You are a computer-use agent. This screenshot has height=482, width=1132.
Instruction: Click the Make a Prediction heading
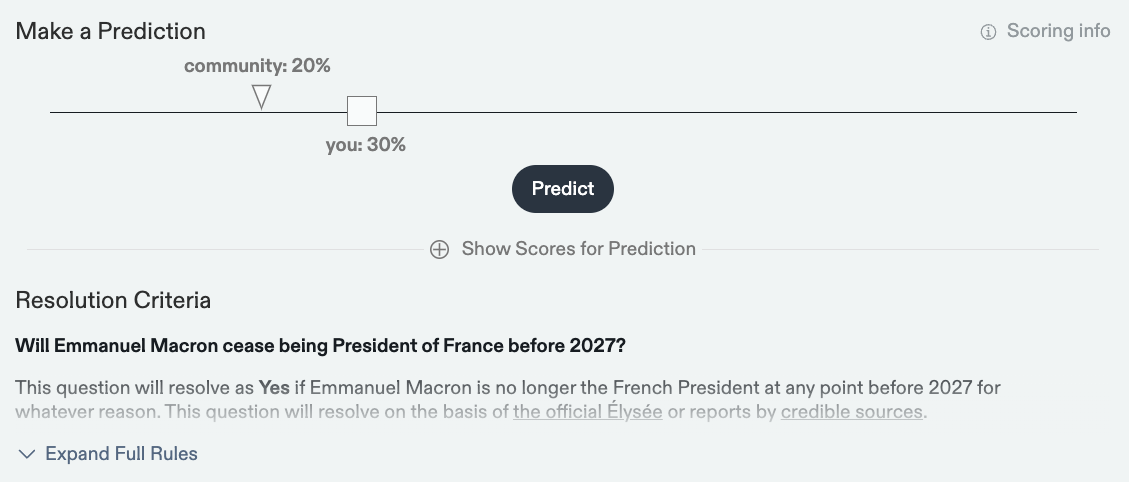pyautogui.click(x=111, y=31)
